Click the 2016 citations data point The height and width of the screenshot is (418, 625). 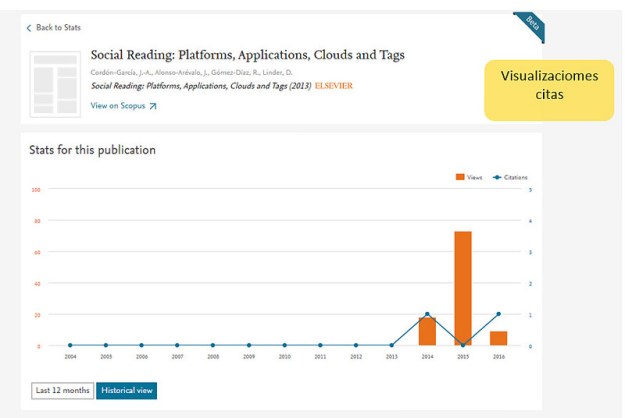pyautogui.click(x=498, y=314)
